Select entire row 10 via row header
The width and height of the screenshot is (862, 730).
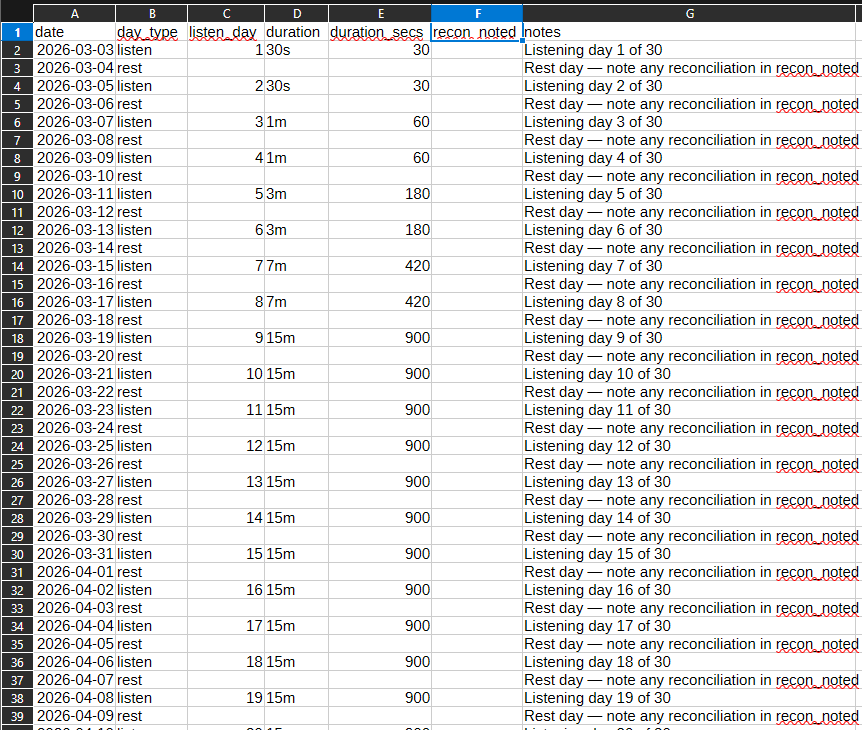pos(17,194)
